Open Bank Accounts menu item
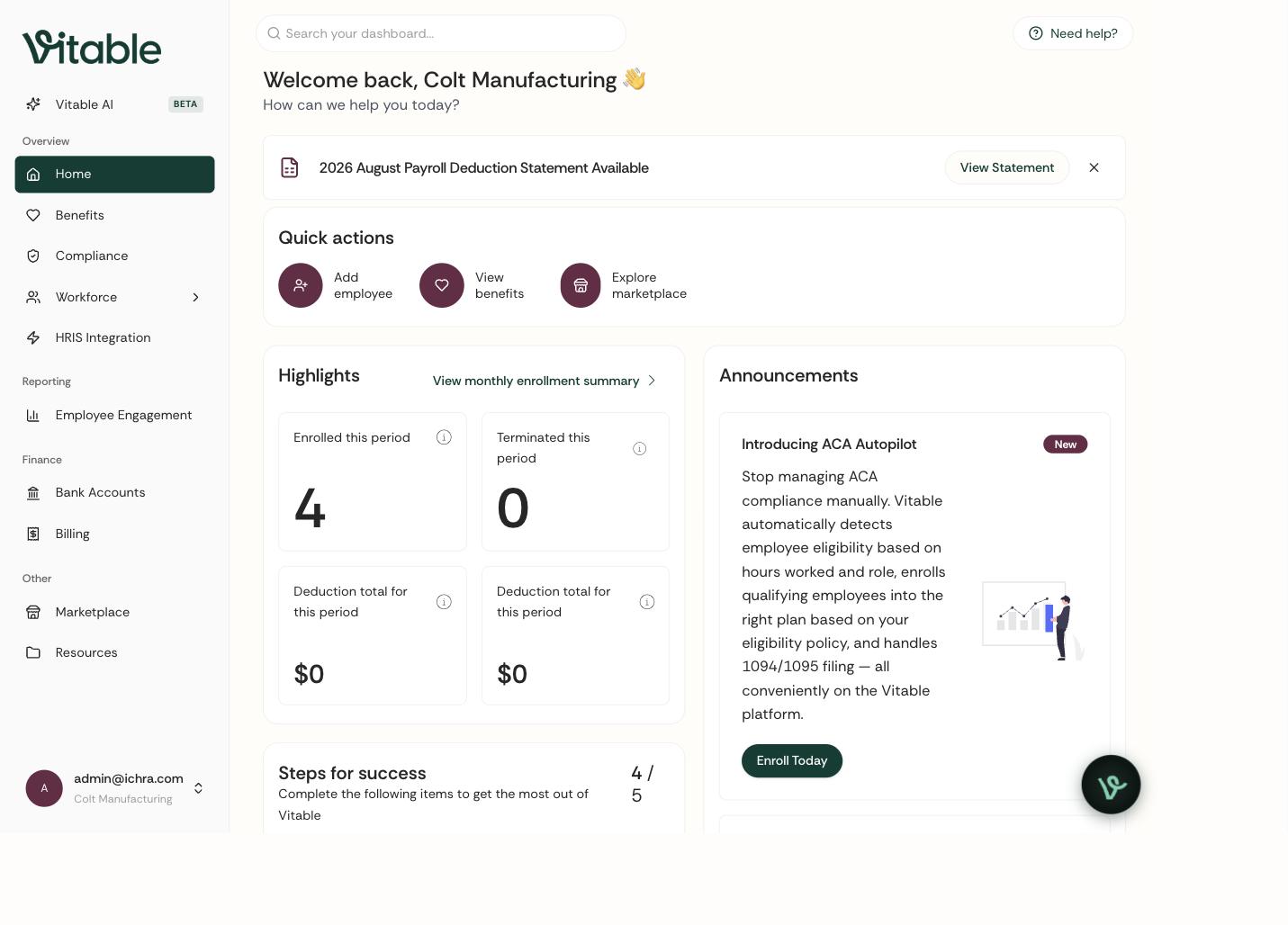1288x925 pixels. point(114,493)
